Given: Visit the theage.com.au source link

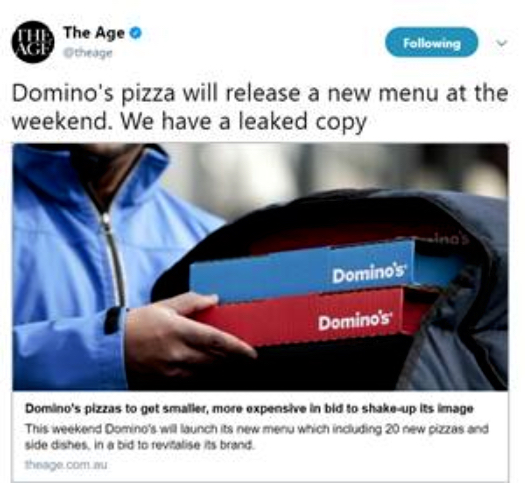Looking at the screenshot, I should point(66,465).
